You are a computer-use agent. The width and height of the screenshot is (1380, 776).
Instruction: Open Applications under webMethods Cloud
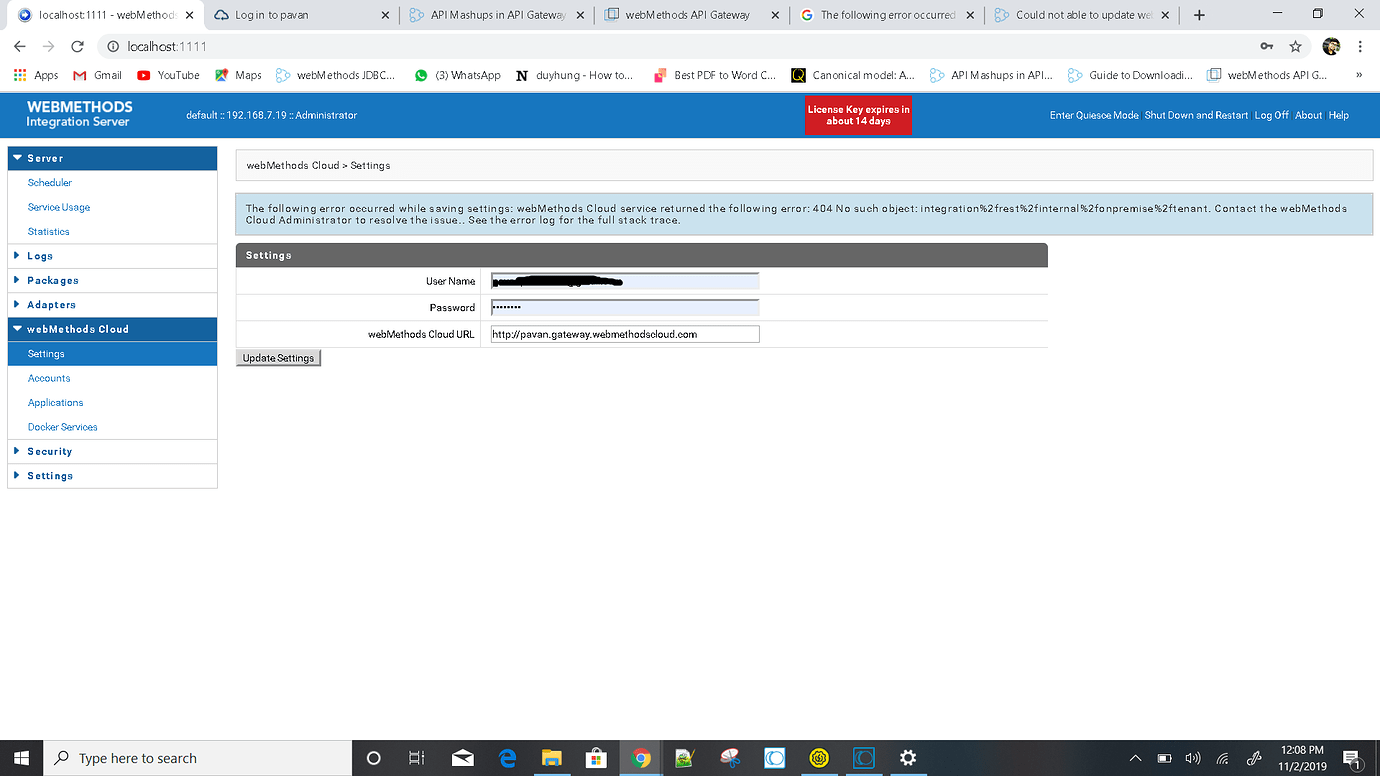pos(55,403)
